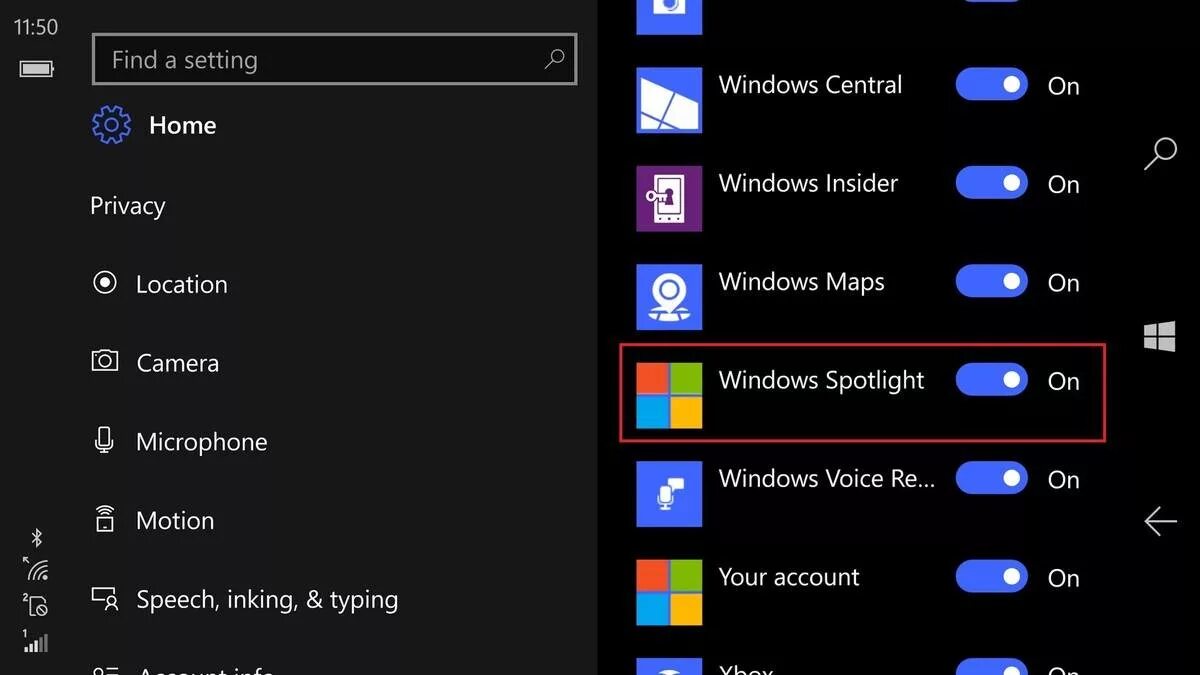1200x675 pixels.
Task: Click the 11:50 clock
Action: coord(36,27)
